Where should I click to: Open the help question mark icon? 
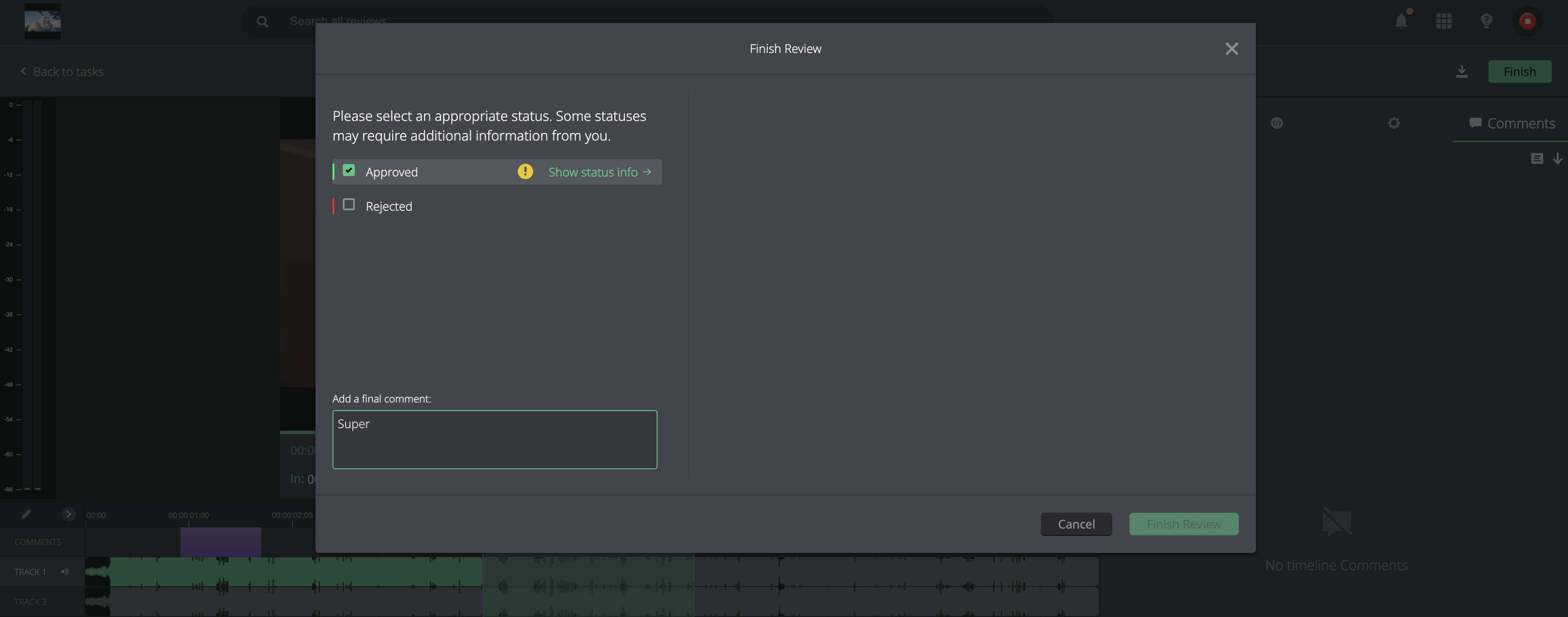tap(1486, 21)
